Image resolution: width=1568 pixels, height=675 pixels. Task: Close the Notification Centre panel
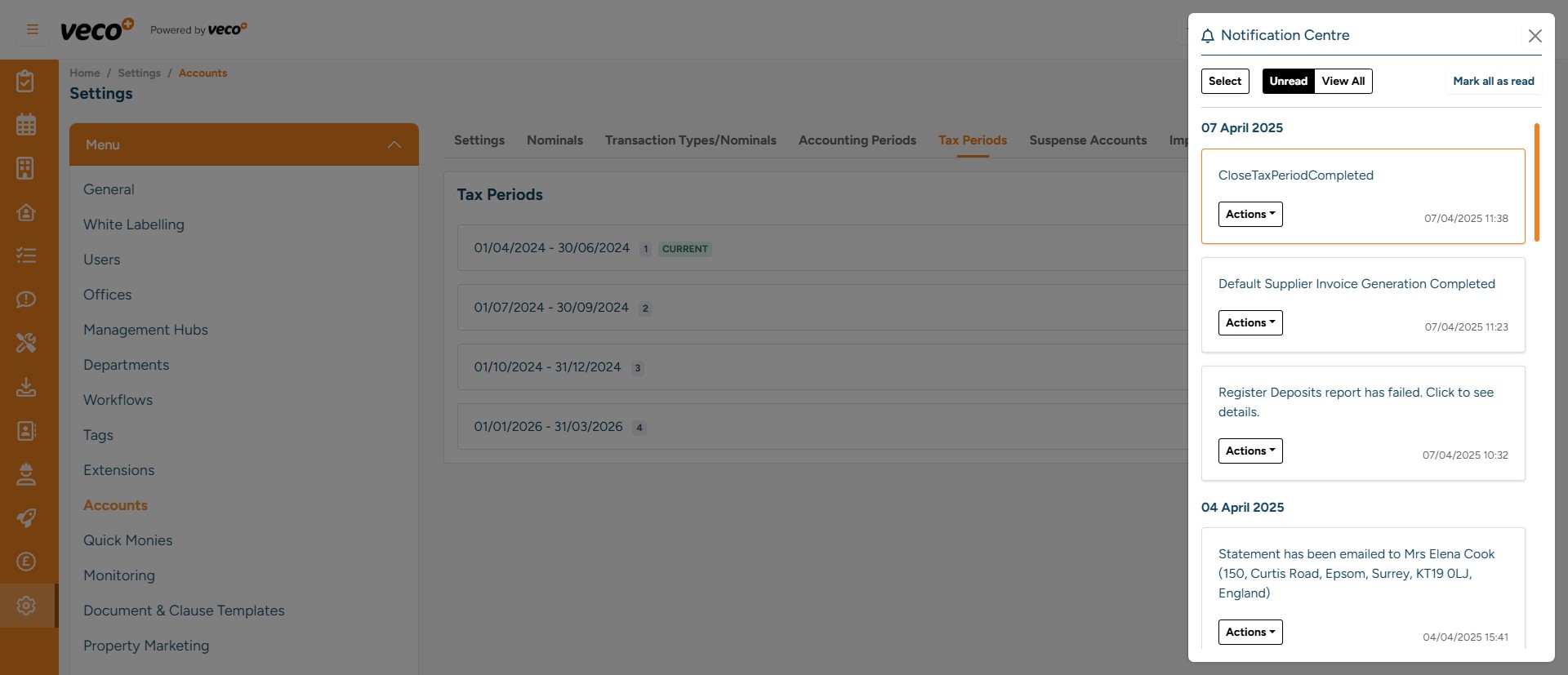pyautogui.click(x=1535, y=36)
